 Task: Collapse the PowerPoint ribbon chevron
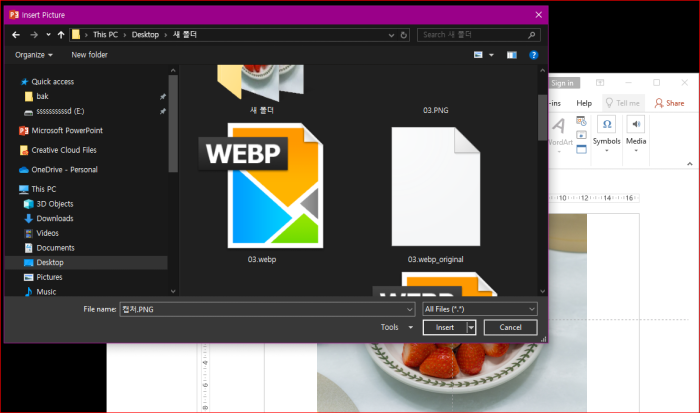pos(690,164)
